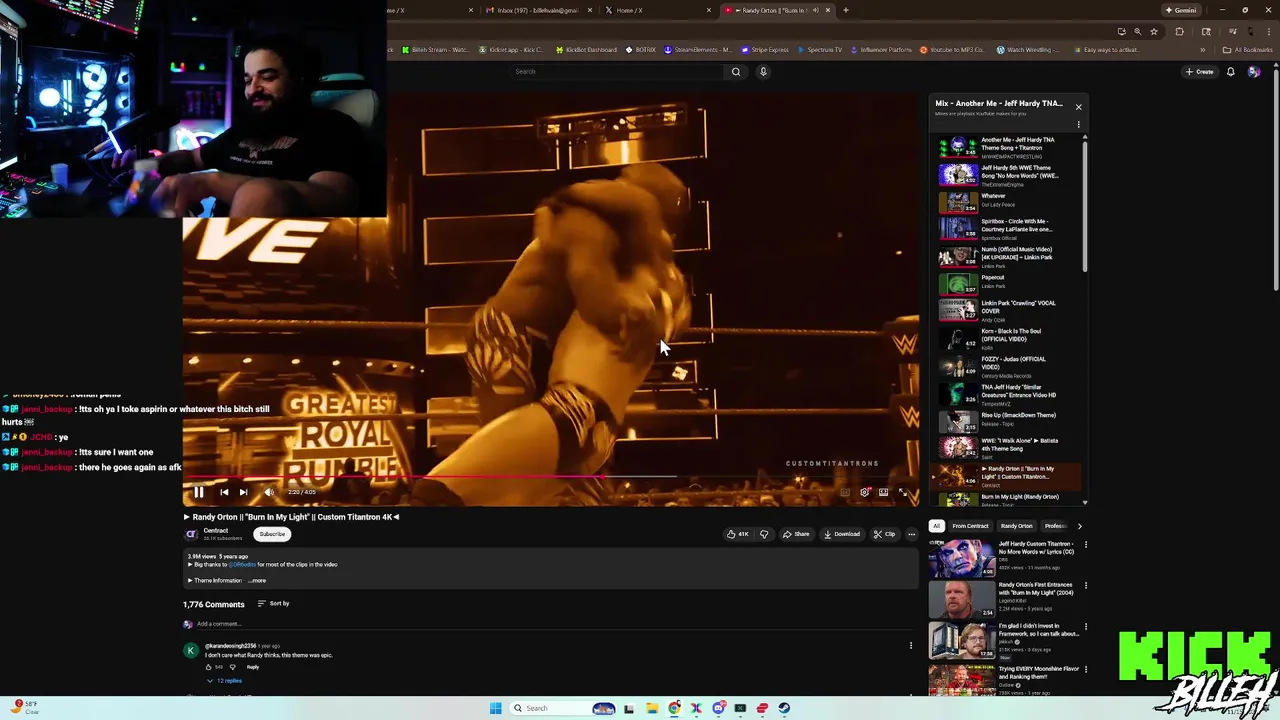This screenshot has height=720, width=1280.
Task: Submit search with the magnifier icon
Action: [736, 71]
